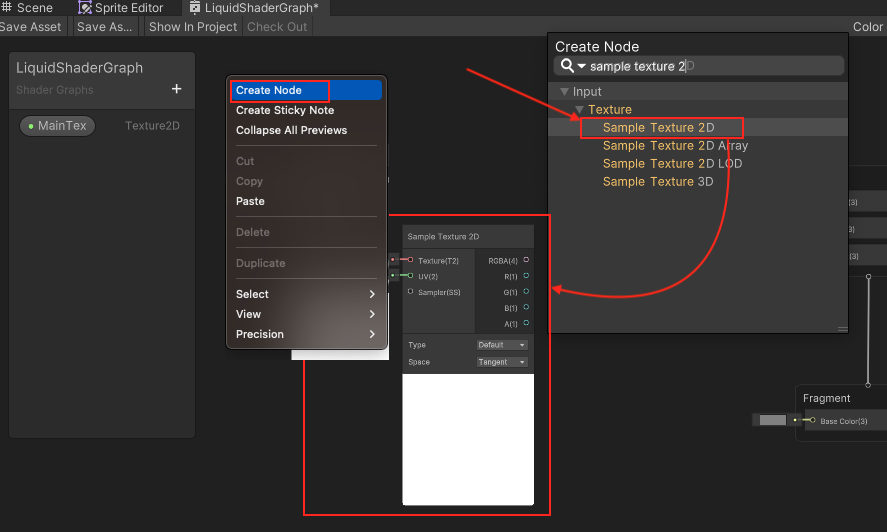This screenshot has height=532, width=887.
Task: Click the Sampler(SS) input port
Action: [411, 292]
